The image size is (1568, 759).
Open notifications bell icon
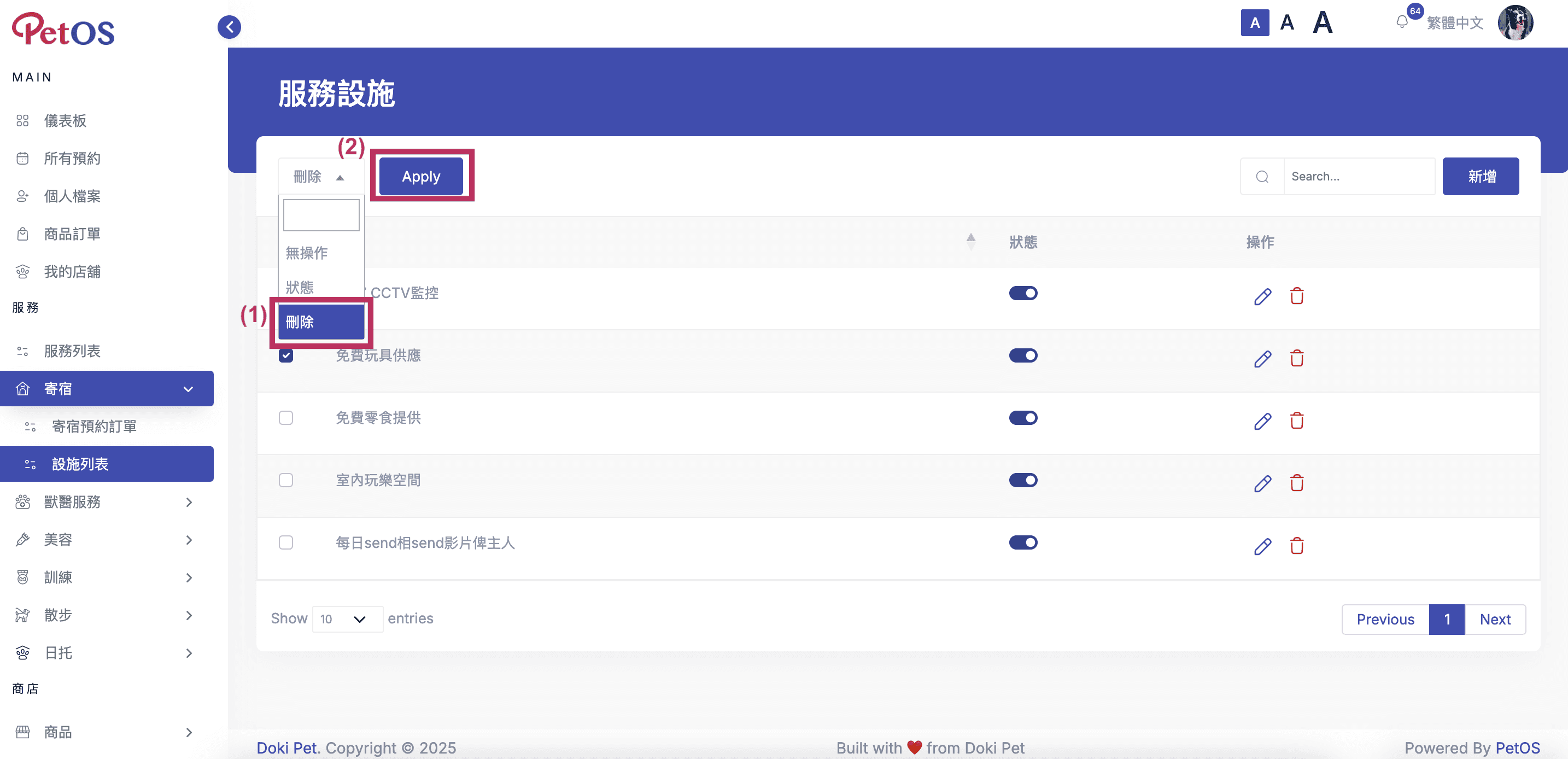click(1402, 22)
